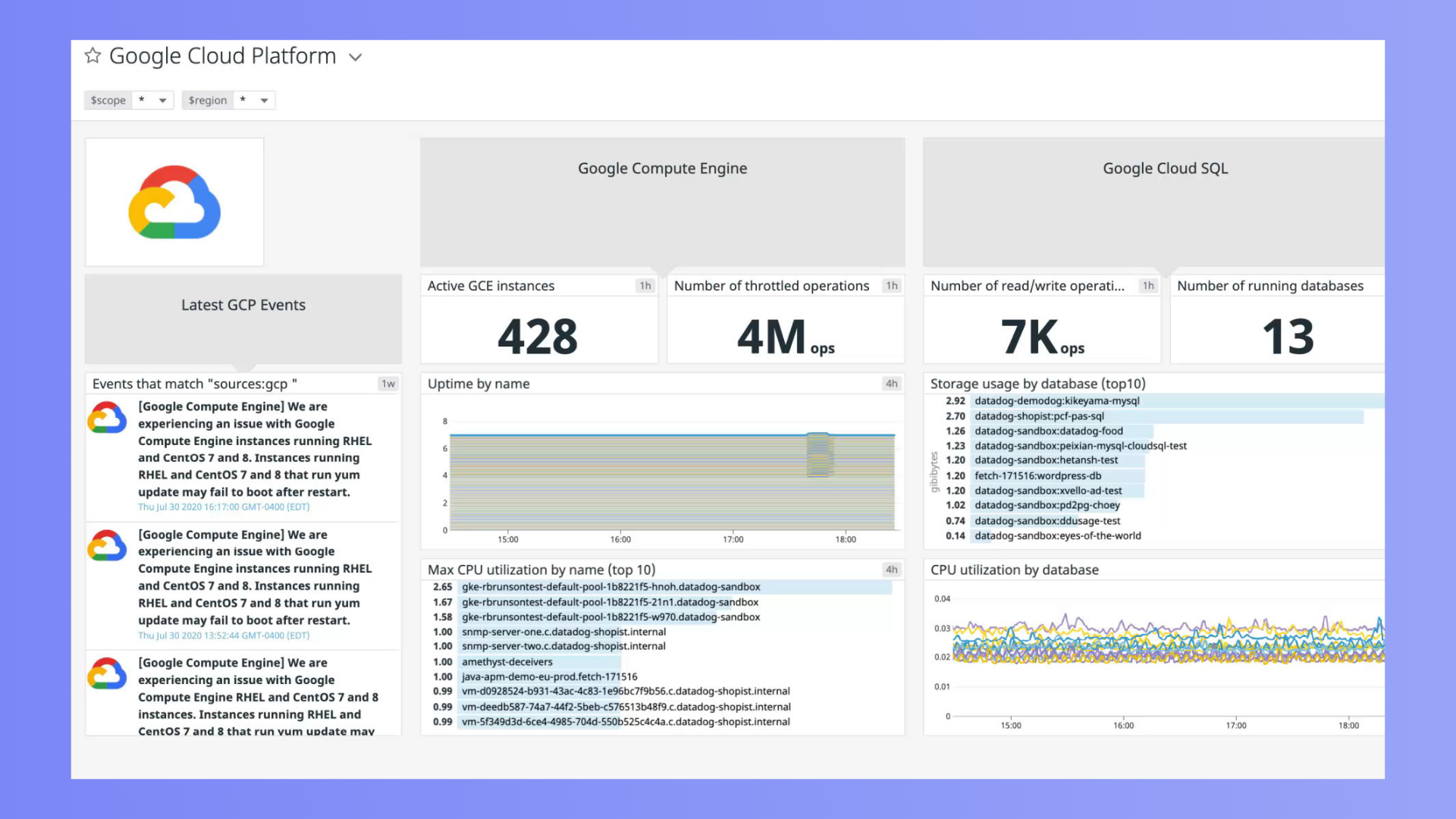Select snmp-server-two.c.datadog-shopist.internal row
This screenshot has width=1456, height=819.
pos(662,646)
